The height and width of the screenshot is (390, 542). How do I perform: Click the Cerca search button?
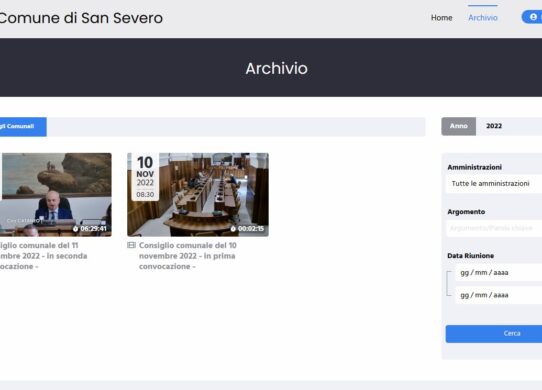(494, 334)
